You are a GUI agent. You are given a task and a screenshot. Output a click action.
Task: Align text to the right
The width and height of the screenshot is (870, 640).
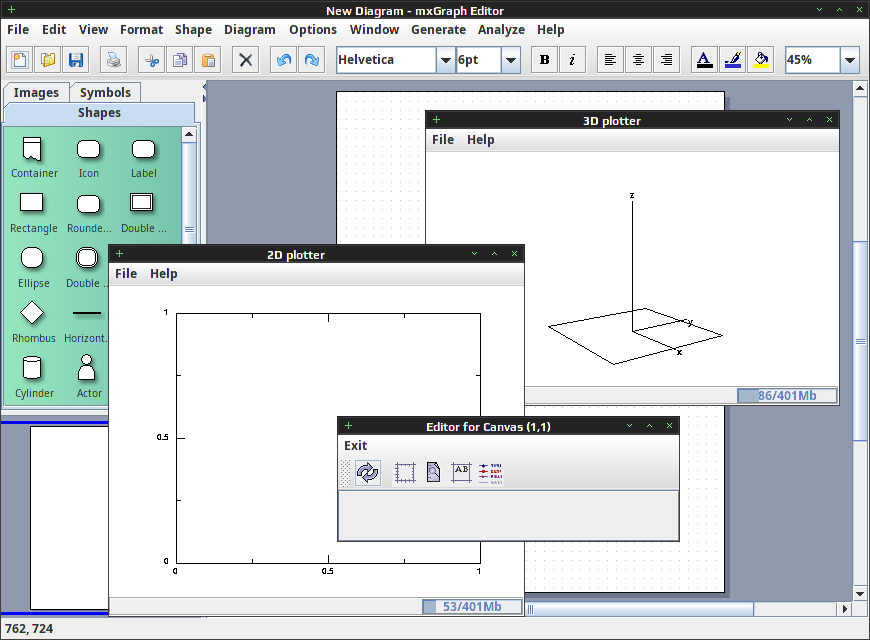666,60
